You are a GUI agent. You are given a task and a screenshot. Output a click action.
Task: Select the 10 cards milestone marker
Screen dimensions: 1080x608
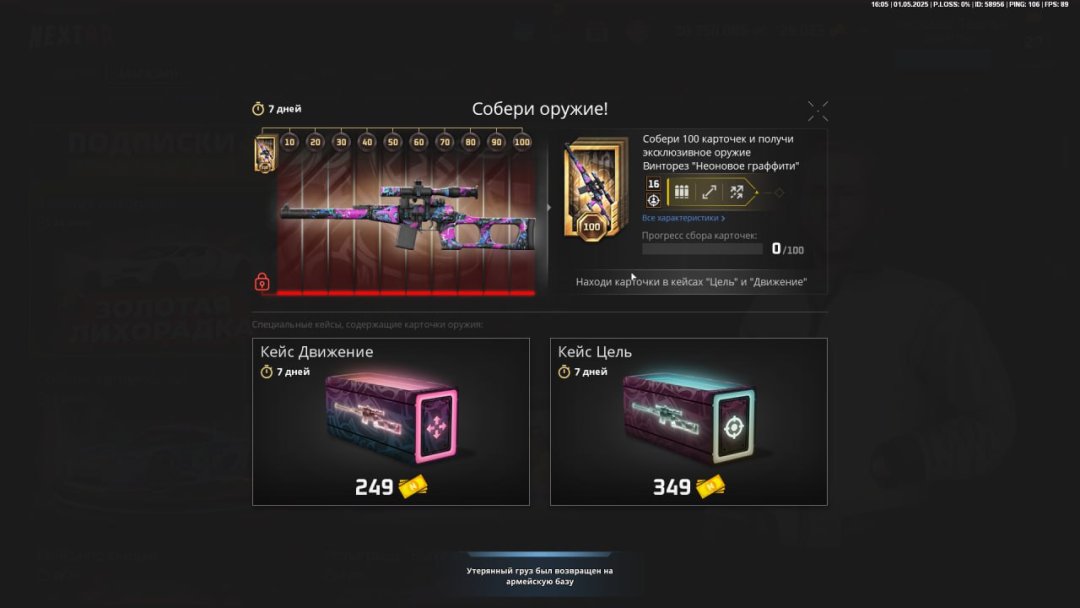(289, 142)
